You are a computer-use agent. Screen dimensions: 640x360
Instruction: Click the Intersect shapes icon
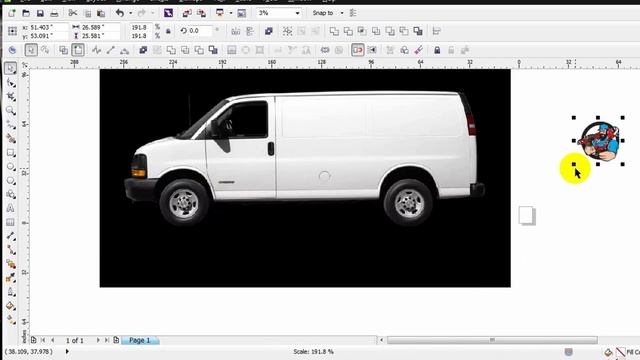click(362, 31)
